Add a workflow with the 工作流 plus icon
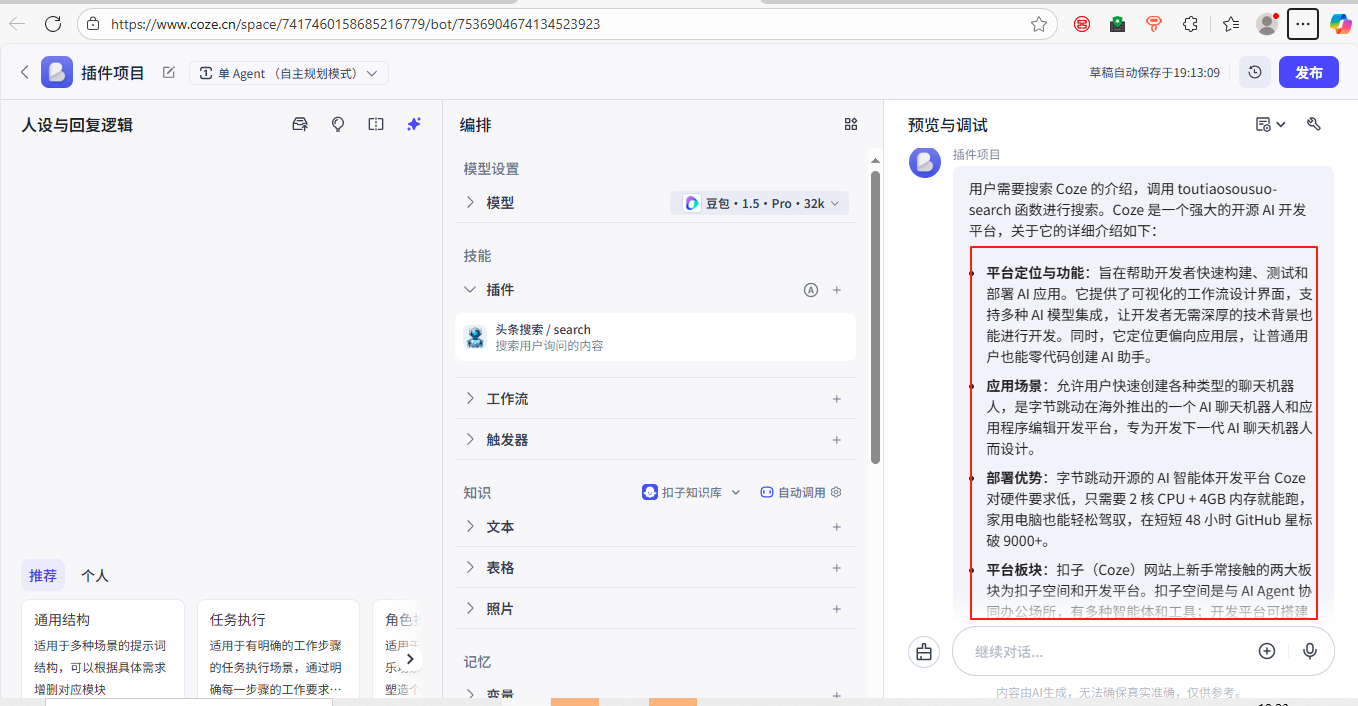Screen dimensions: 1358x706 (837, 399)
